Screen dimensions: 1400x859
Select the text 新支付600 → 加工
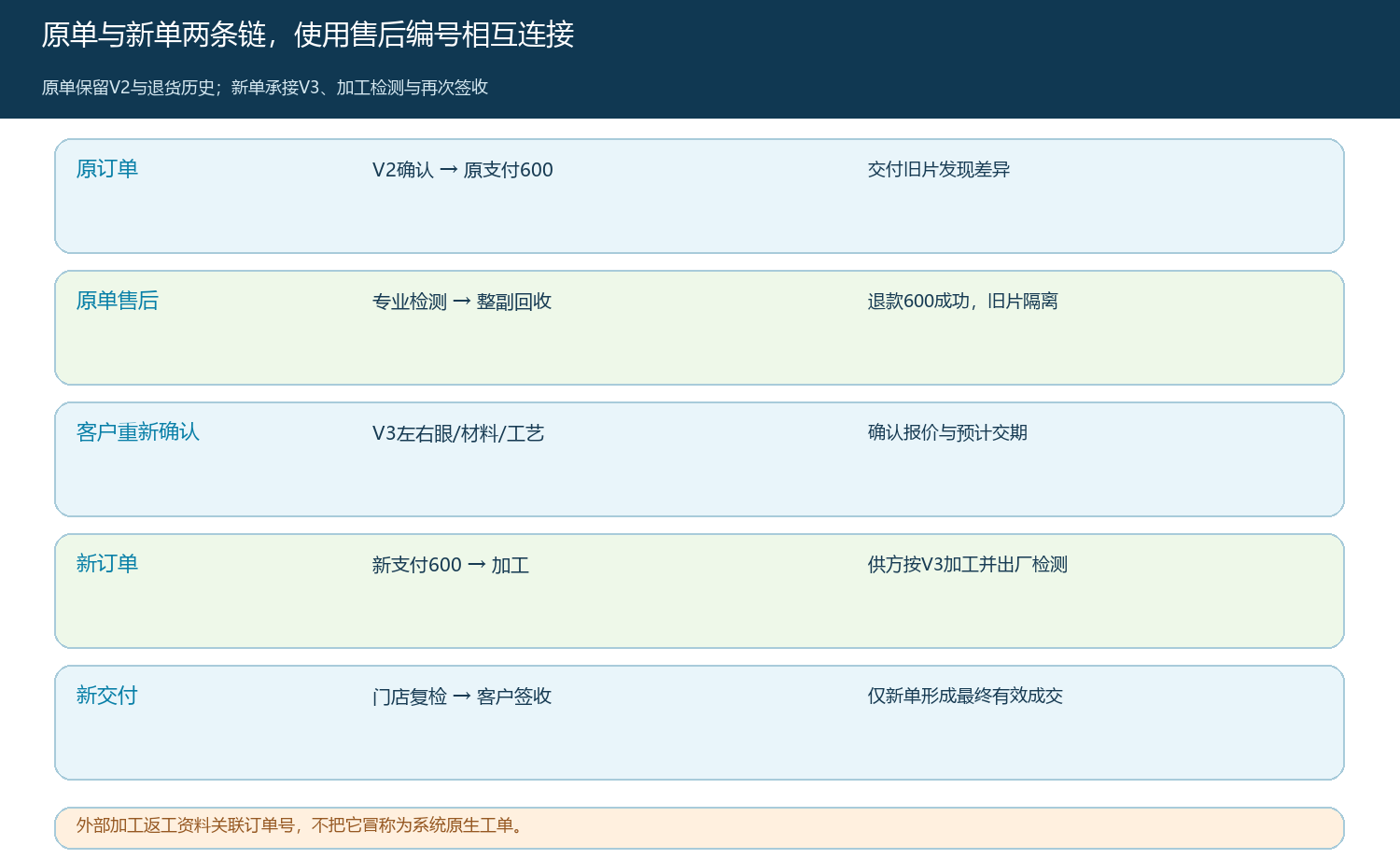pyautogui.click(x=451, y=565)
